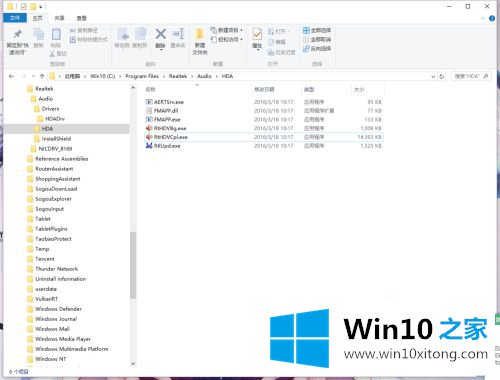Open Properties (属性) checkmark icon
The width and height of the screenshot is (500, 380).
[x=257, y=35]
